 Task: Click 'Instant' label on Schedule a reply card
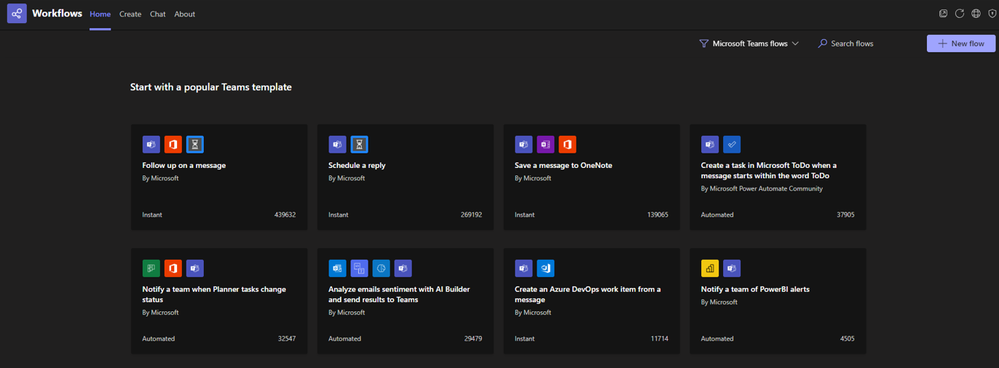click(x=338, y=215)
